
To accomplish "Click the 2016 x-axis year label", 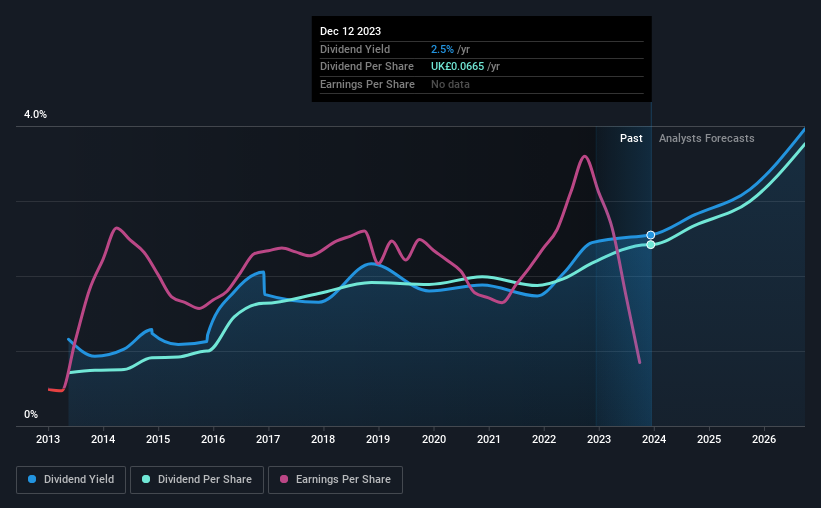I will (x=213, y=439).
